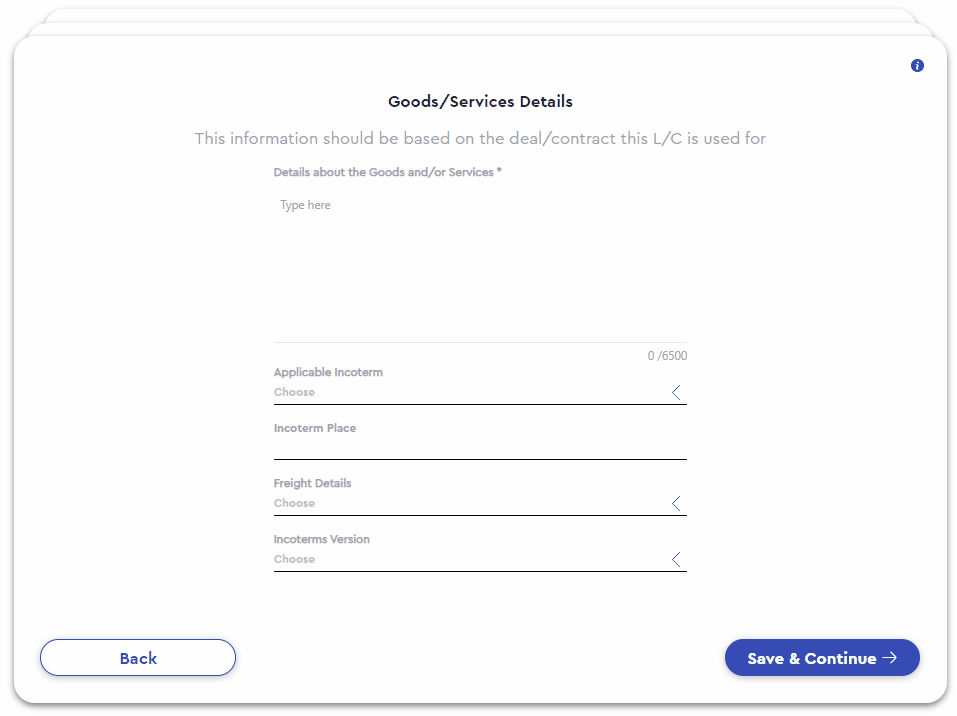
Task: Click the 'Applicable Incoterm' field label
Action: pos(328,372)
